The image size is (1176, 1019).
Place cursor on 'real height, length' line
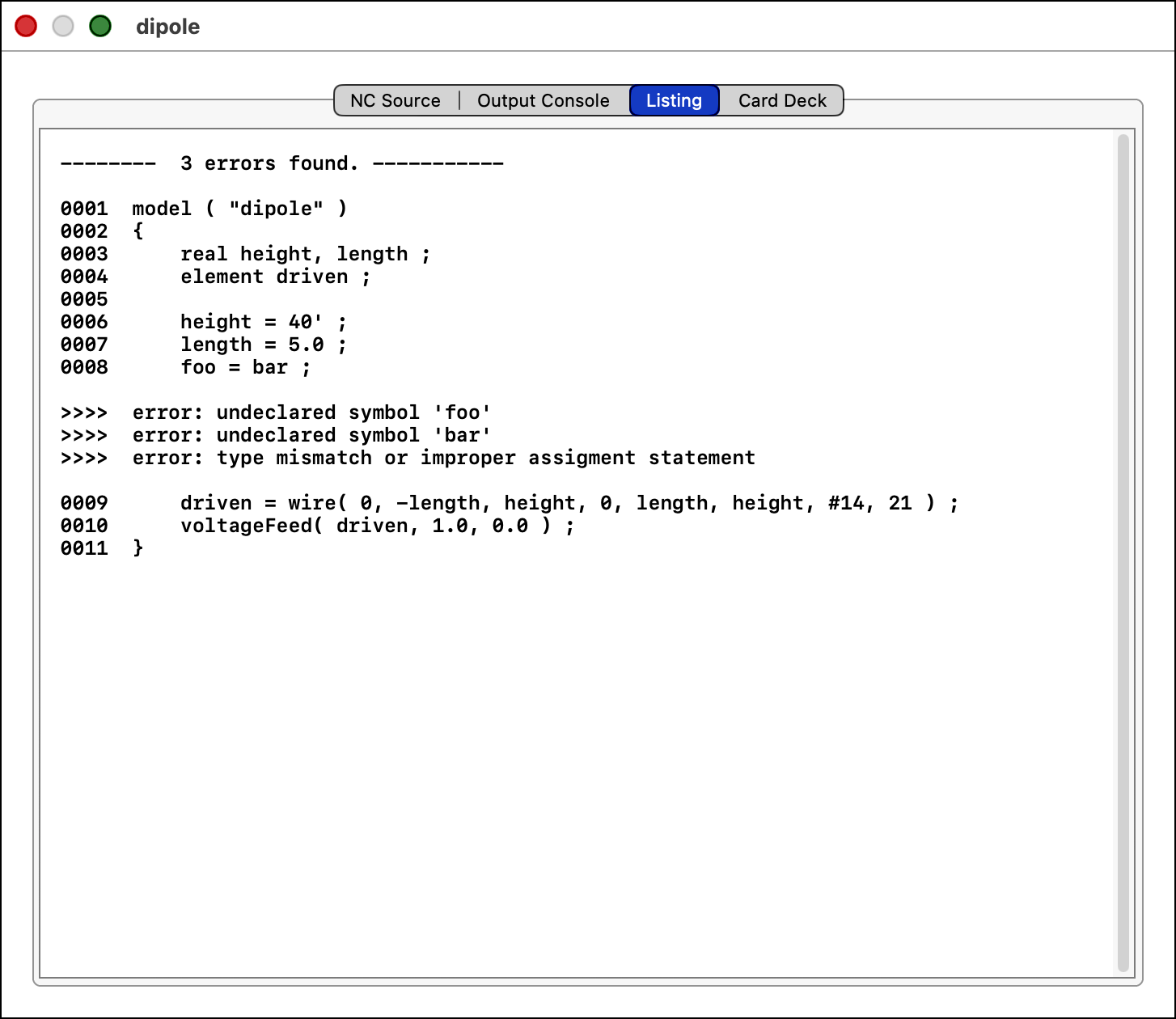[305, 254]
